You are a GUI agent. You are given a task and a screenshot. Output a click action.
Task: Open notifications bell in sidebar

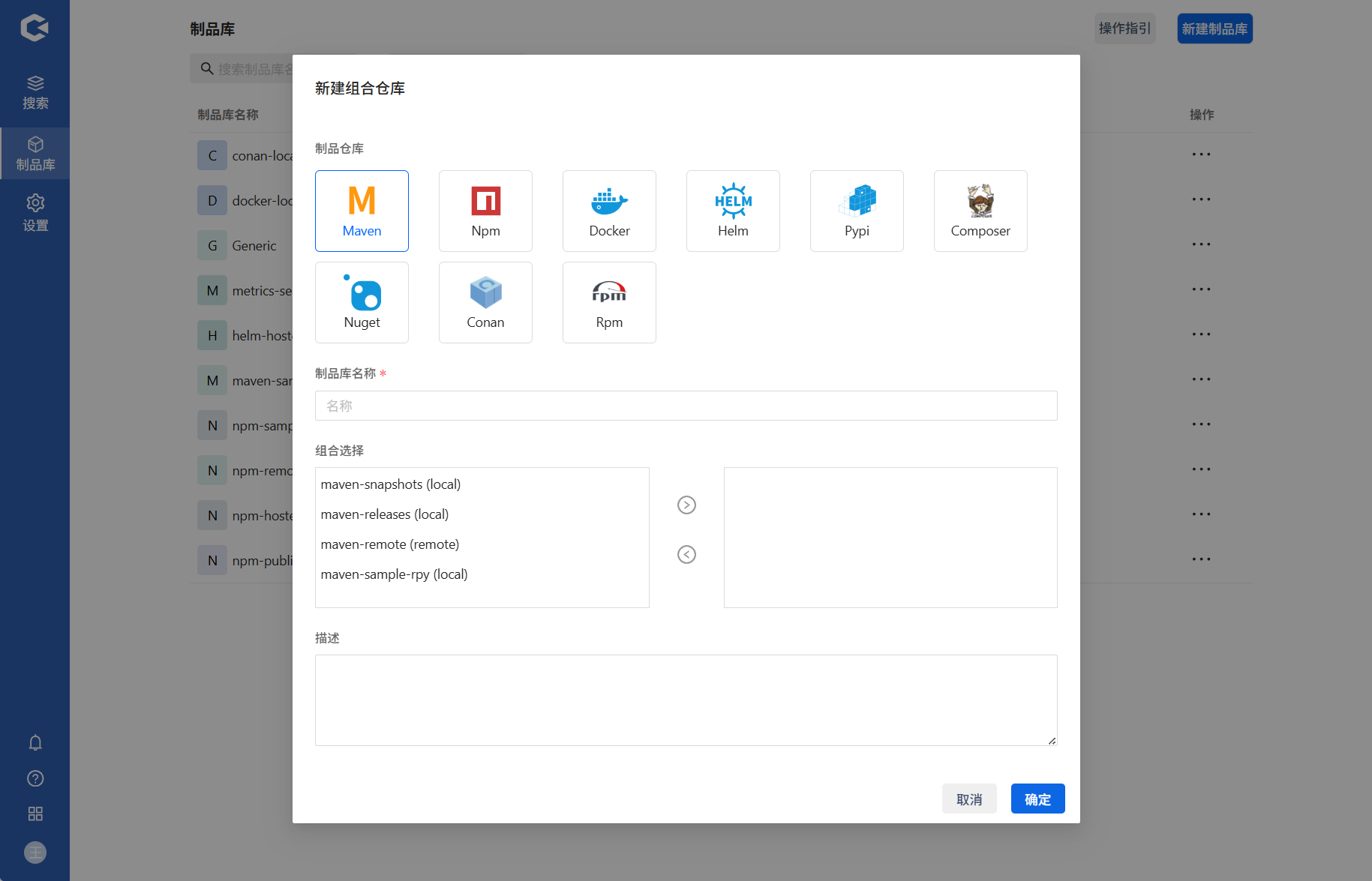pos(35,742)
